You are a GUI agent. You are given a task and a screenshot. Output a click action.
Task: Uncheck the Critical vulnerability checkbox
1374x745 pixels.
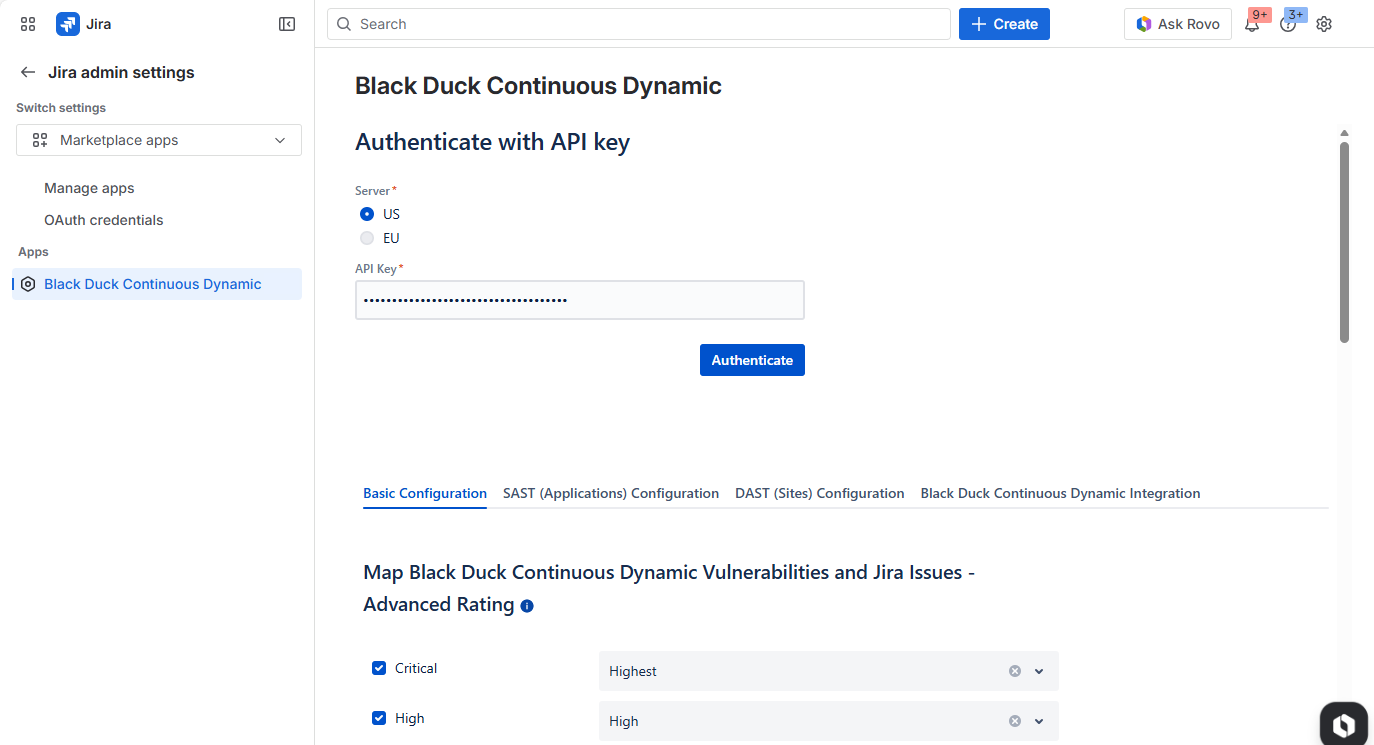point(379,667)
